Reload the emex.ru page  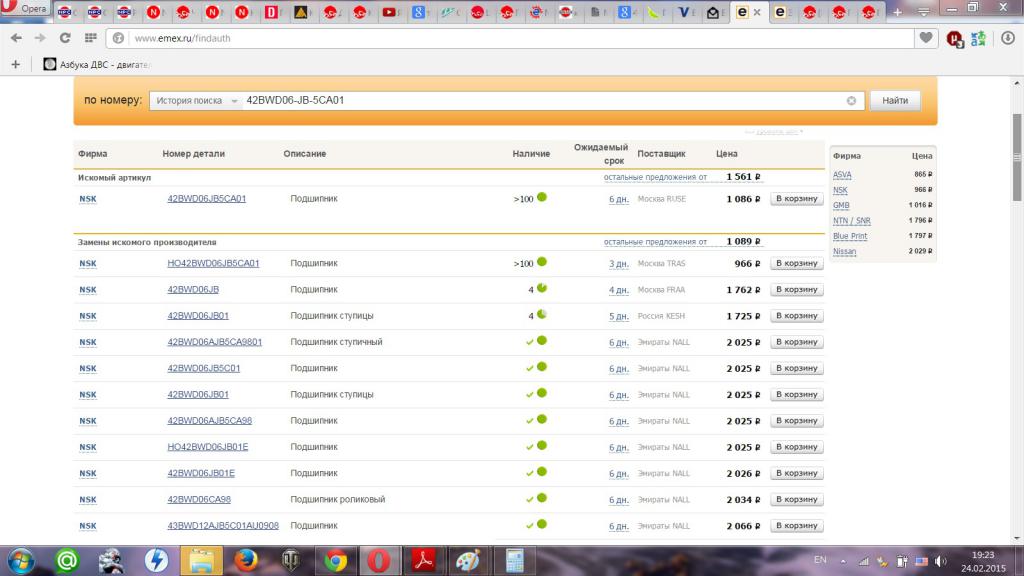65,38
